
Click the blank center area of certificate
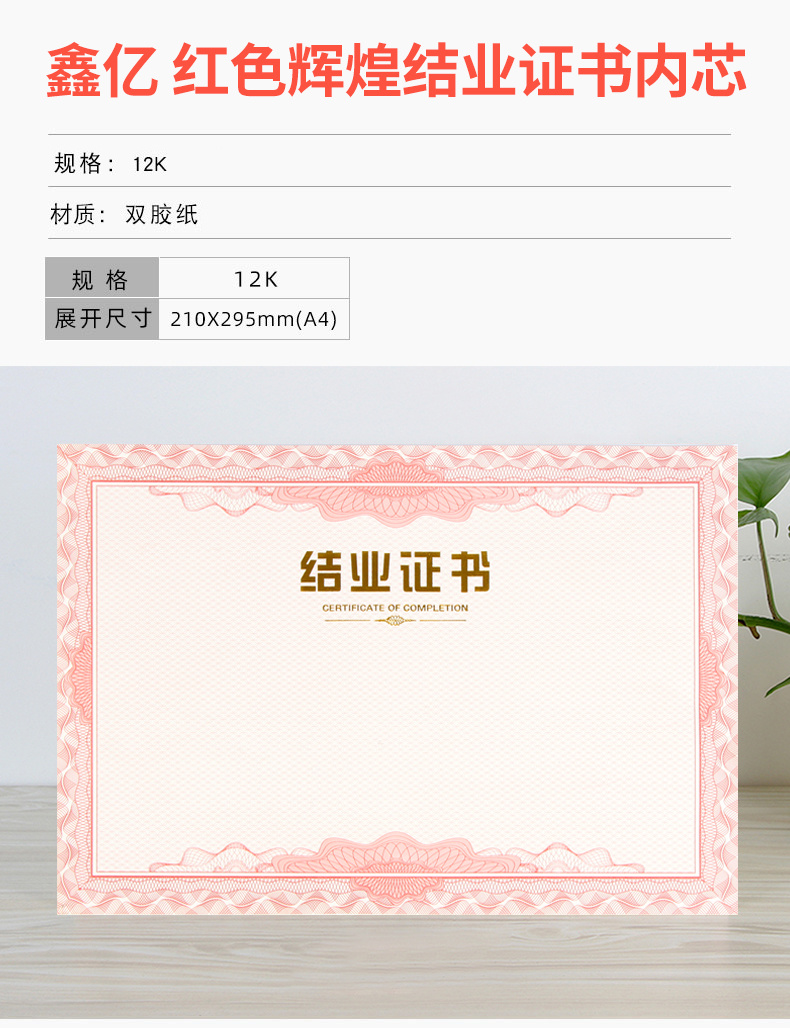pos(395,728)
